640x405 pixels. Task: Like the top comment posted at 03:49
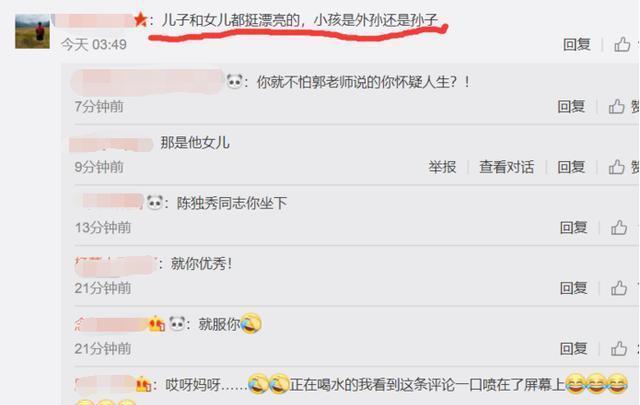click(x=622, y=44)
